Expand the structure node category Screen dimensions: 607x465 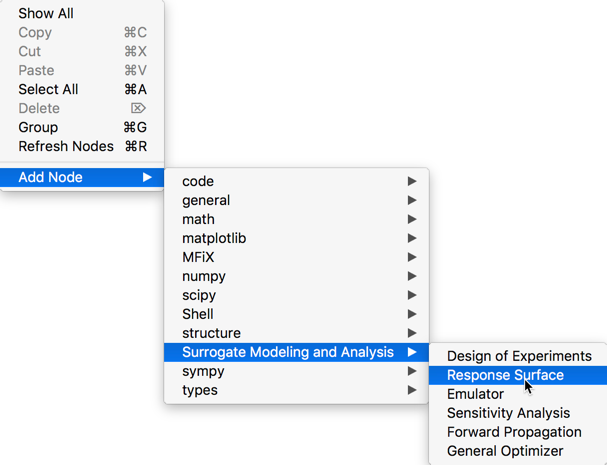(x=211, y=333)
